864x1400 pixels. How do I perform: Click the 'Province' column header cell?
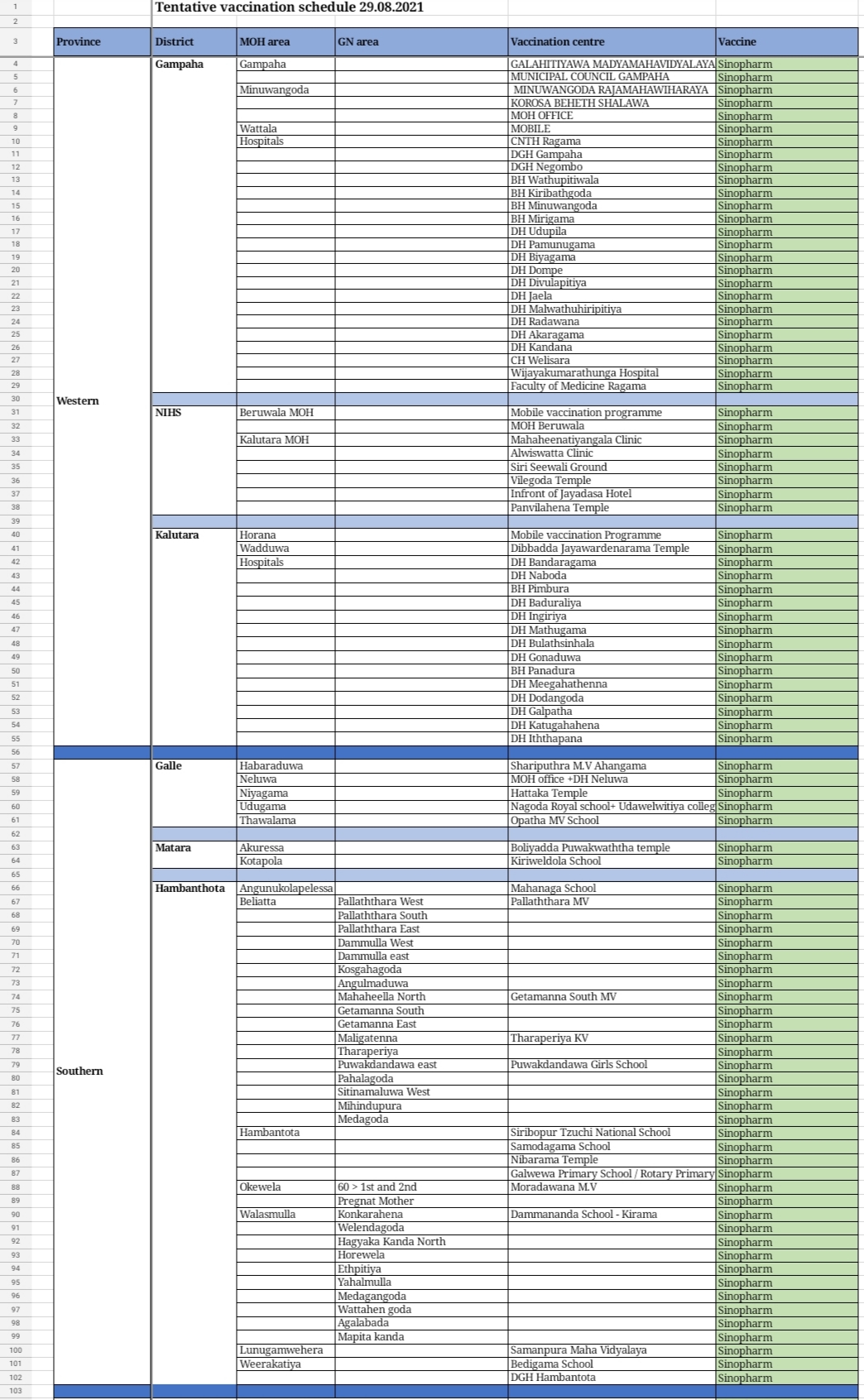(103, 41)
